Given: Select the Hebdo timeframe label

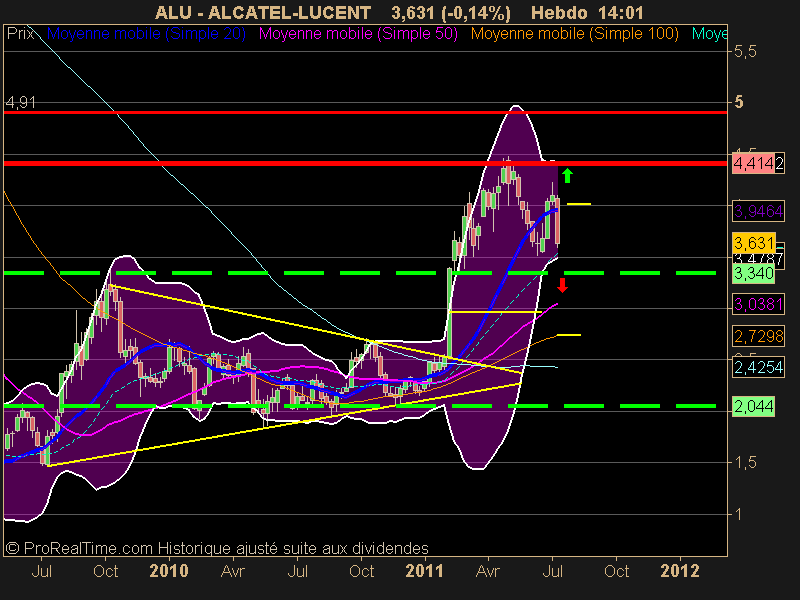Looking at the screenshot, I should (x=560, y=12).
